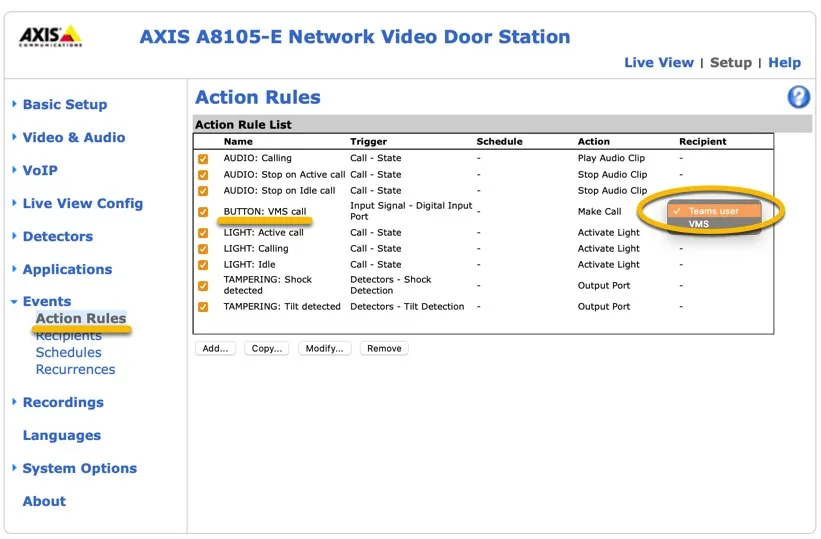This screenshot has height=539, width=821.
Task: Open the Help link in header
Action: tap(784, 62)
